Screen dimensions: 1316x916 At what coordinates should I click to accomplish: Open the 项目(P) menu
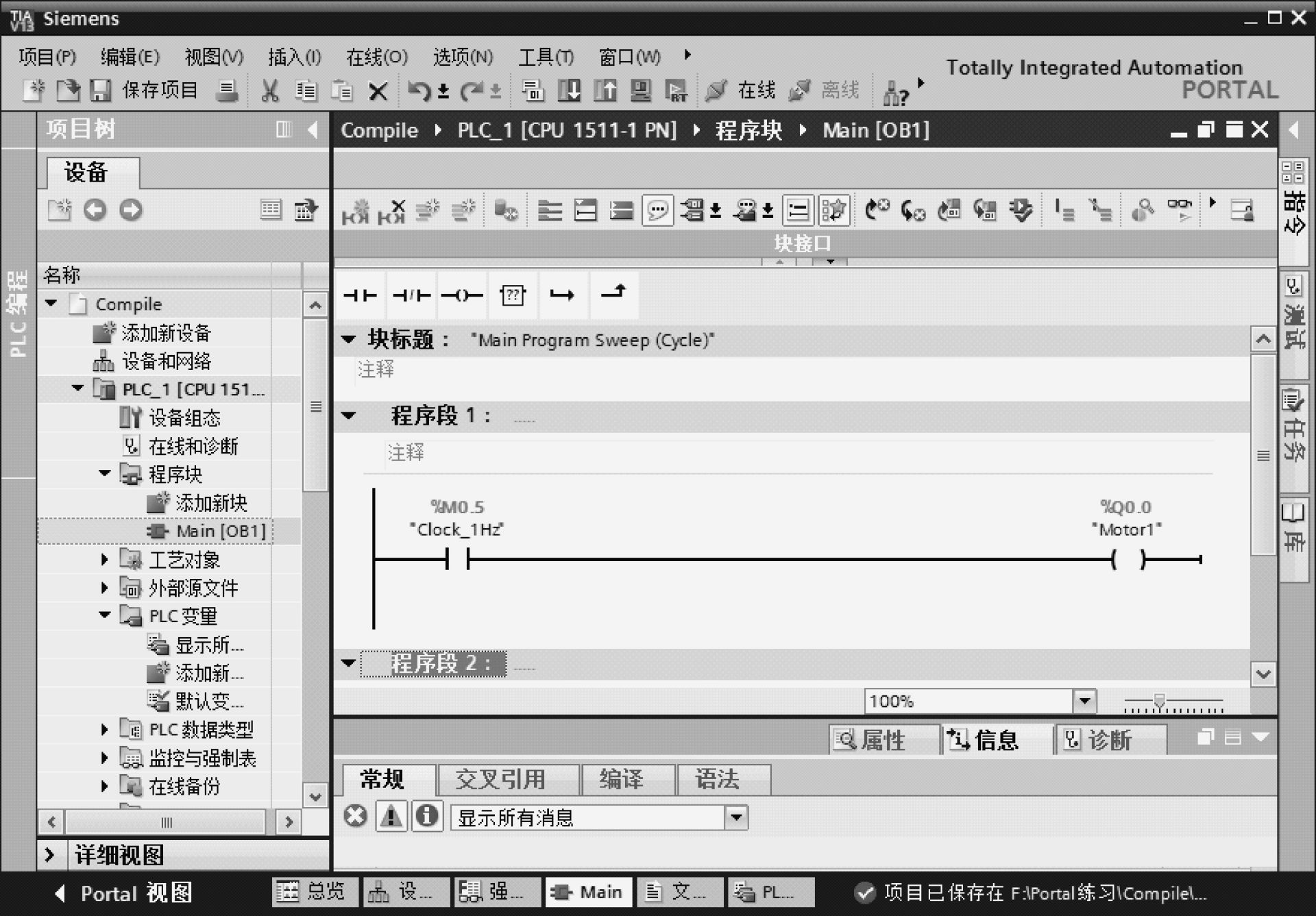[47, 57]
